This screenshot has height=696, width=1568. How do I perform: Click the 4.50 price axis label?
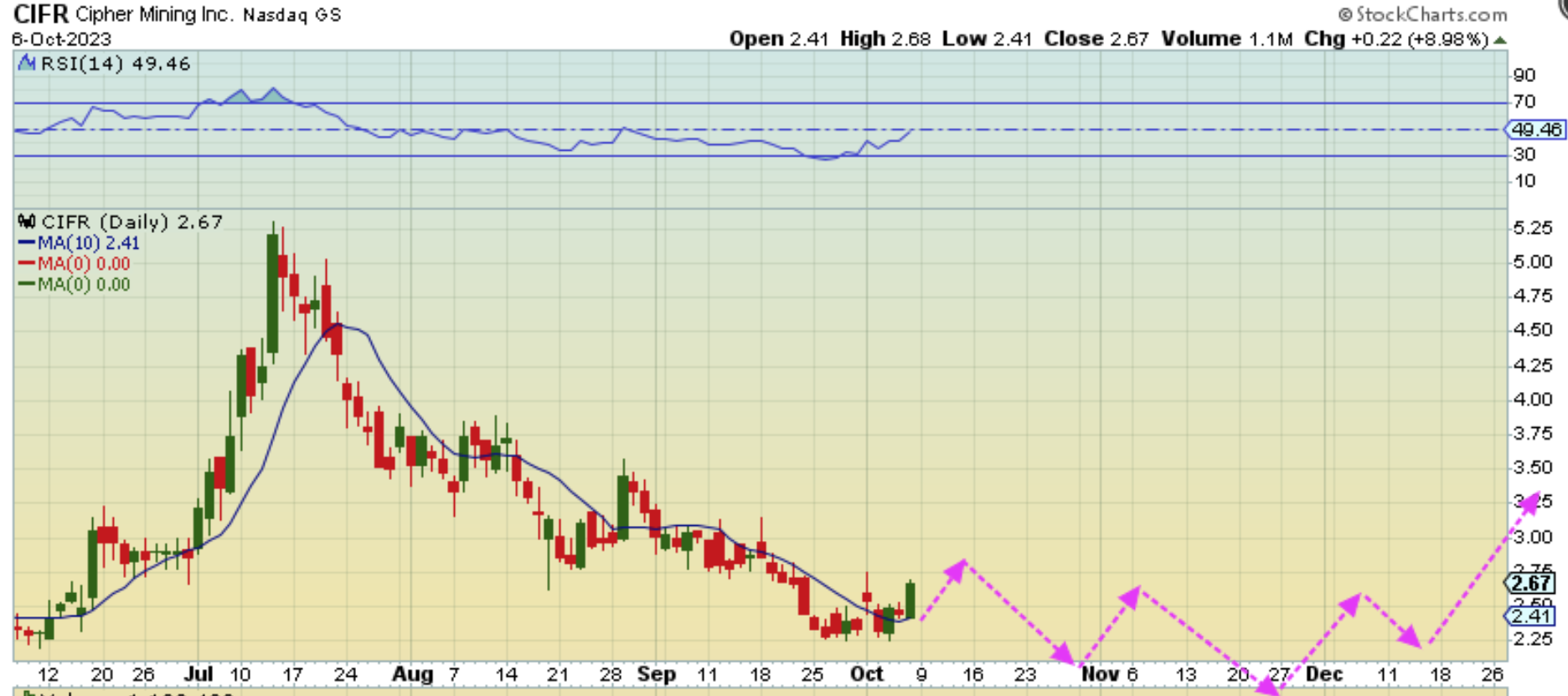point(1533,330)
